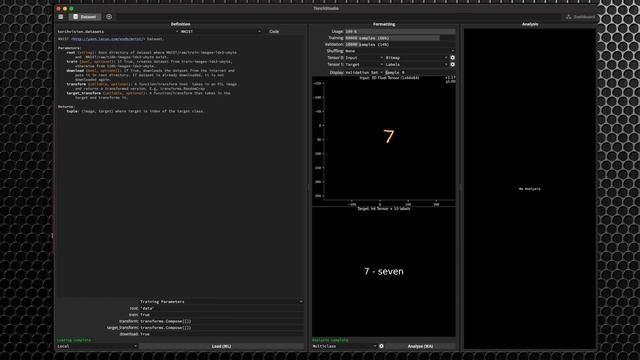Open the Multiclass analysis dropdown
Viewport: 640px width, 360px height.
point(344,346)
